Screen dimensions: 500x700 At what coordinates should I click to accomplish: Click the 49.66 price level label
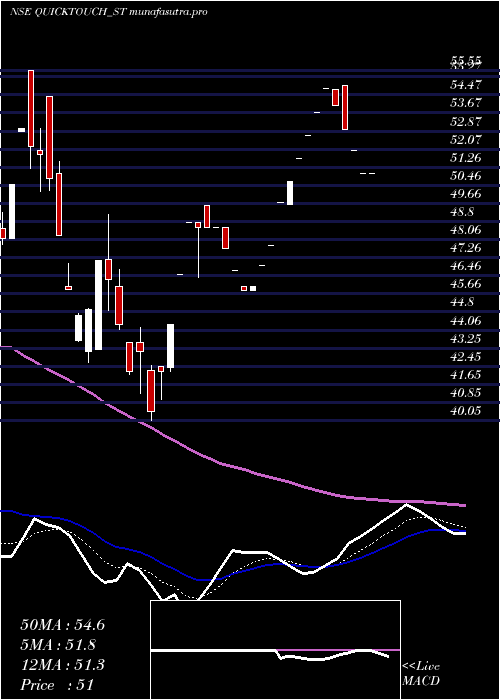(x=466, y=194)
